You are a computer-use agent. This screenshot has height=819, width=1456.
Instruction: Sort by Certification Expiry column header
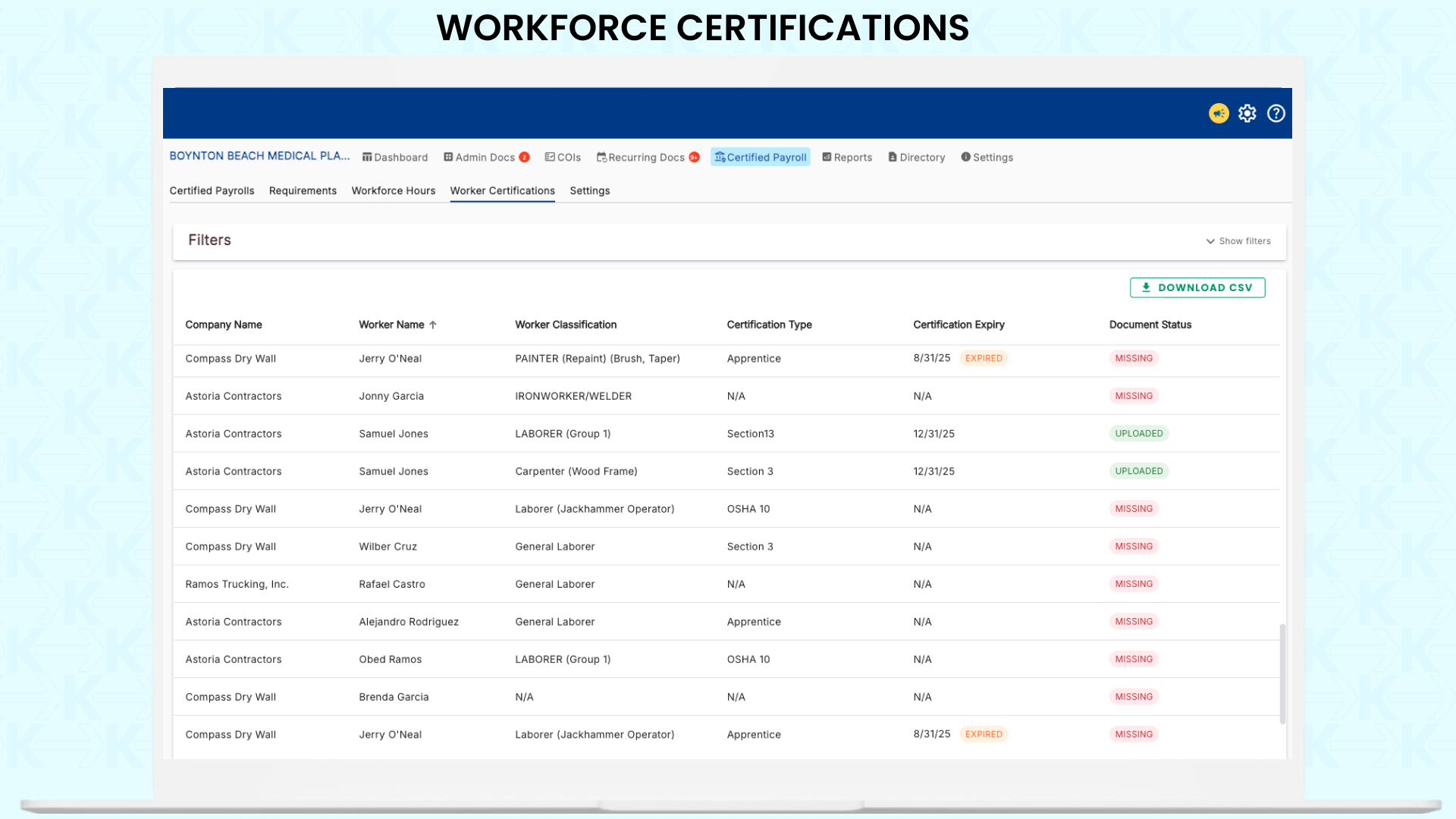(959, 325)
